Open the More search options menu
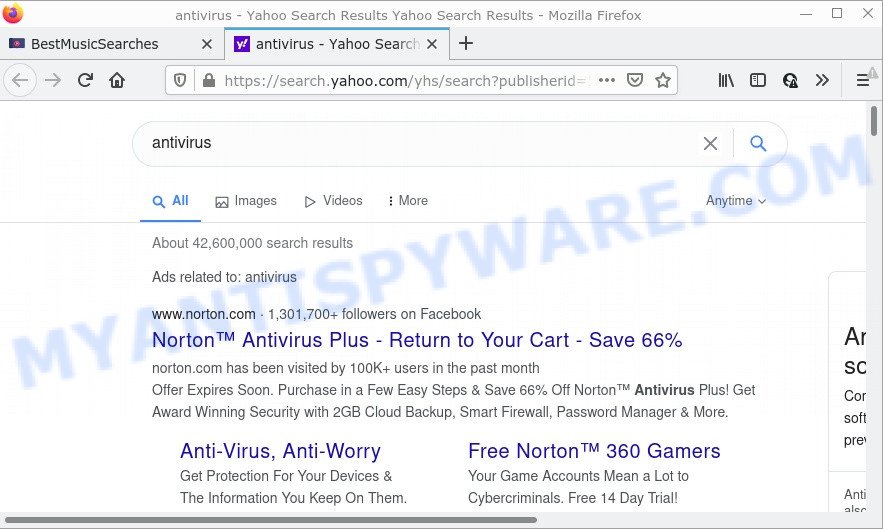Image resolution: width=883 pixels, height=529 pixels. tap(408, 201)
